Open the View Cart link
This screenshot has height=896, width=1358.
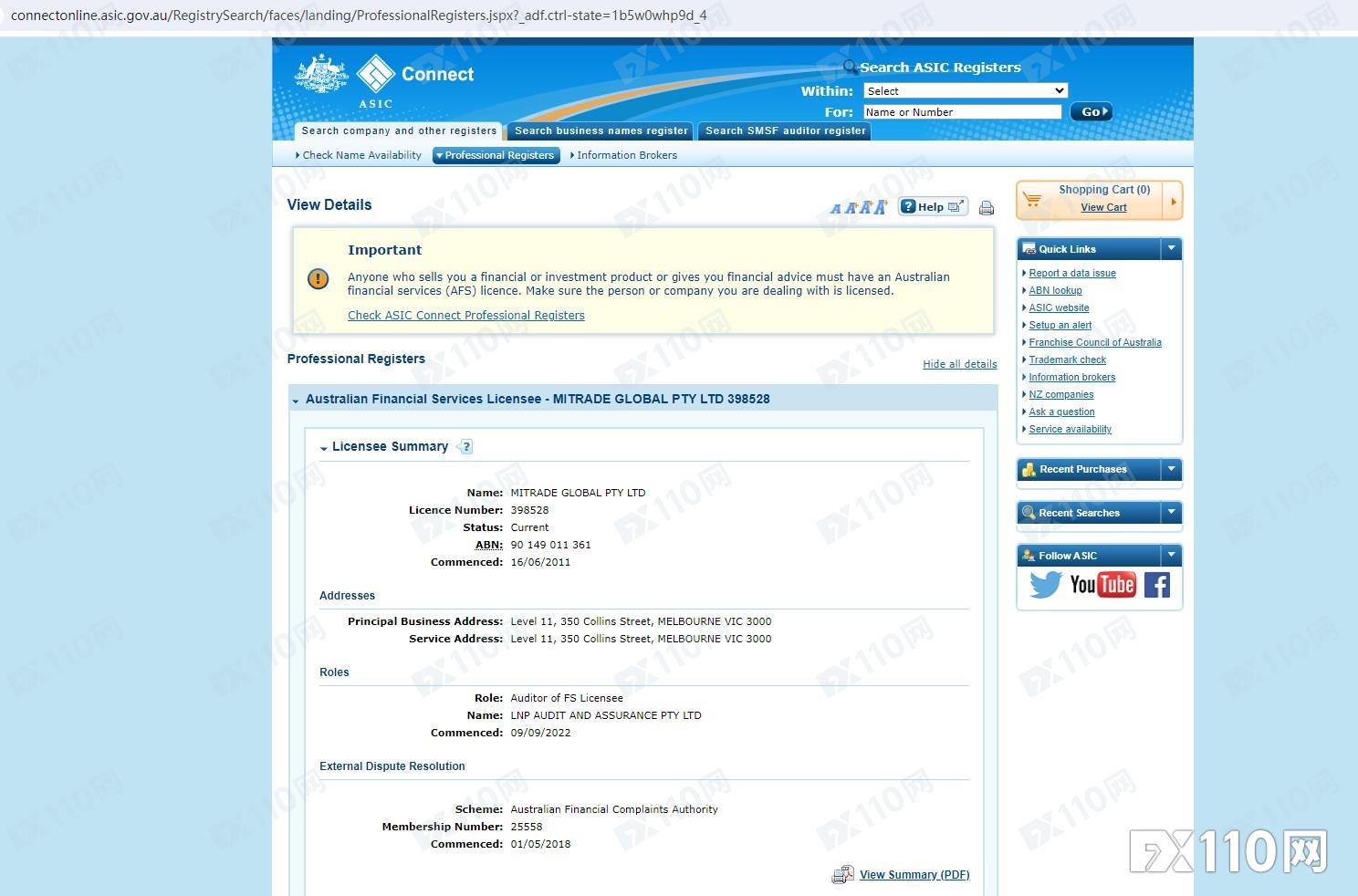[1103, 207]
